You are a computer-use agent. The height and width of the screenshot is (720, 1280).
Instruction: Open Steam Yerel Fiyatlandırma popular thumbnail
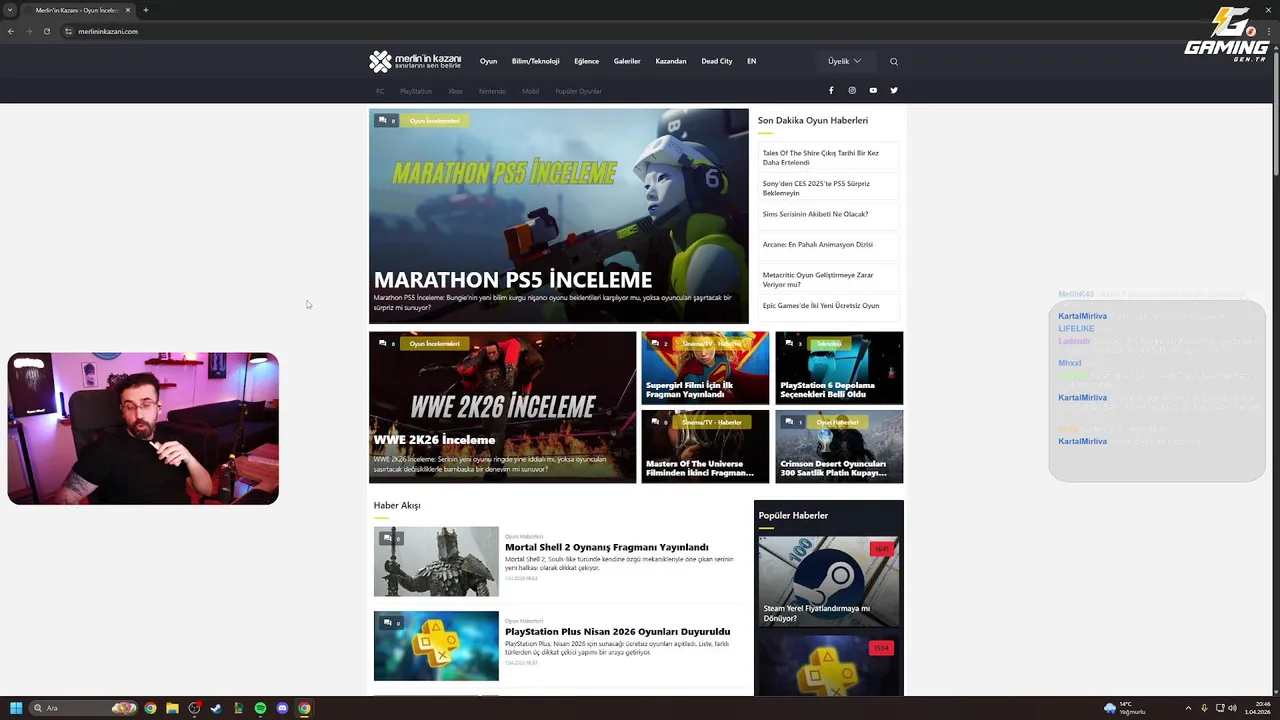(829, 581)
